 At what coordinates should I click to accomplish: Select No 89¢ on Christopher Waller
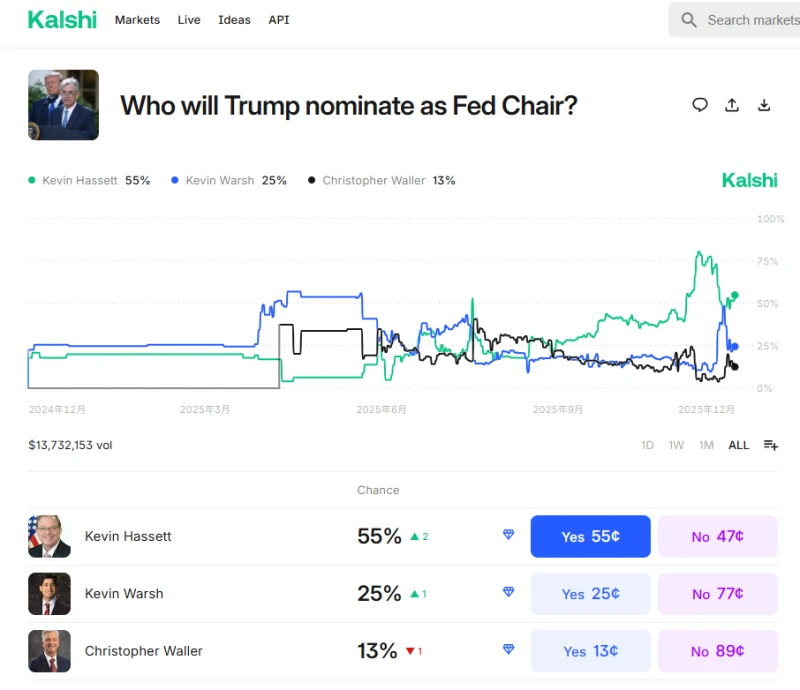click(718, 651)
